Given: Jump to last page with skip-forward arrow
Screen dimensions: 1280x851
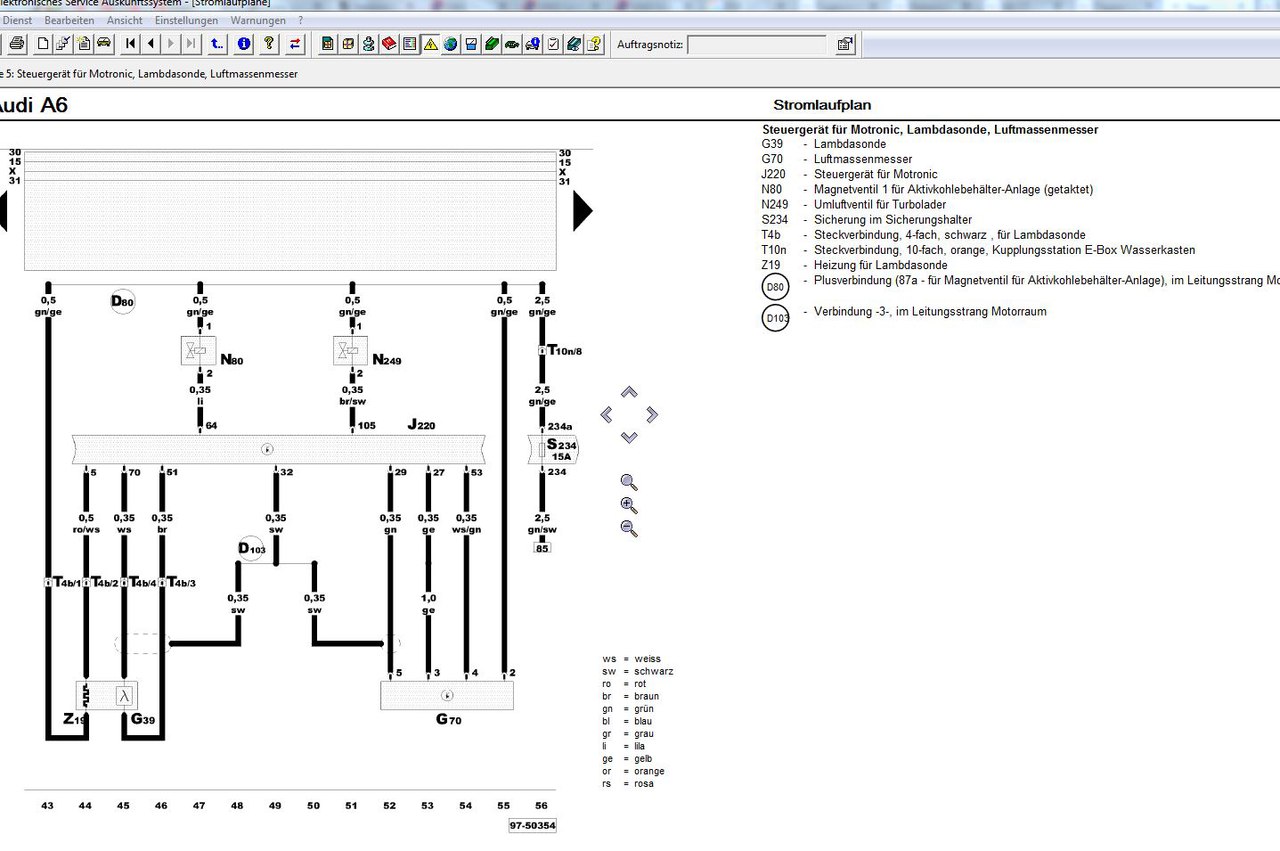Looking at the screenshot, I should [x=191, y=44].
